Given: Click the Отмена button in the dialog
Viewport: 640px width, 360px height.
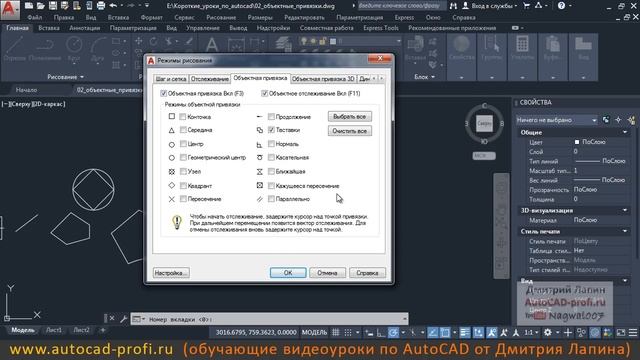Looking at the screenshot, I should click(x=327, y=273).
